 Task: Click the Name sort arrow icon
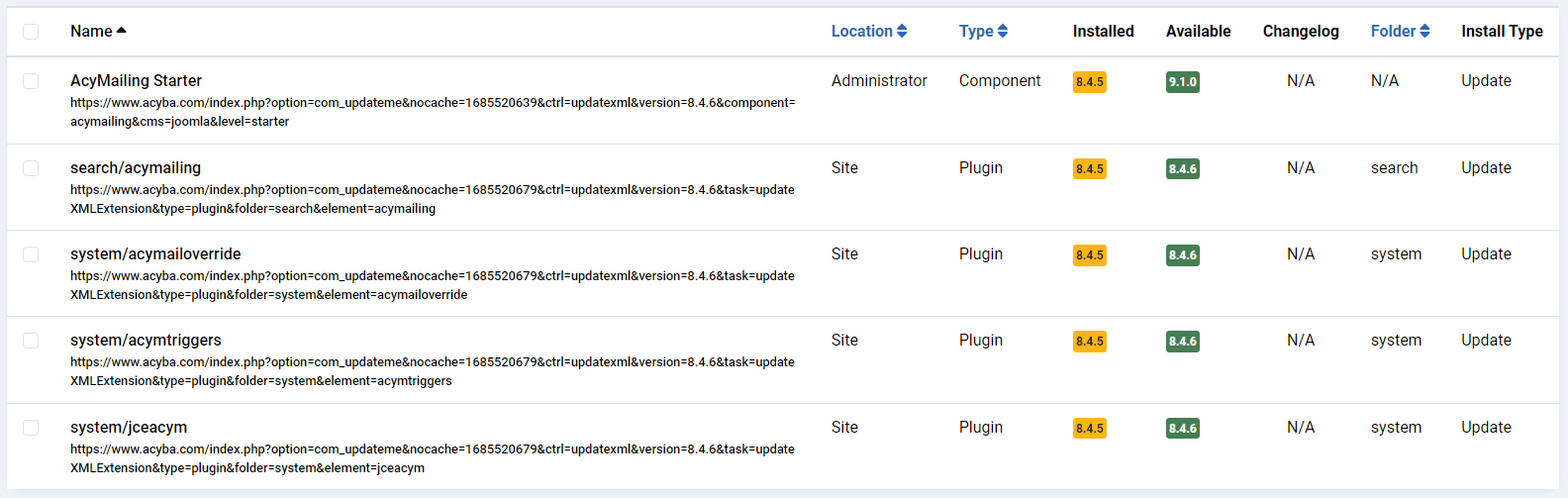tap(122, 31)
